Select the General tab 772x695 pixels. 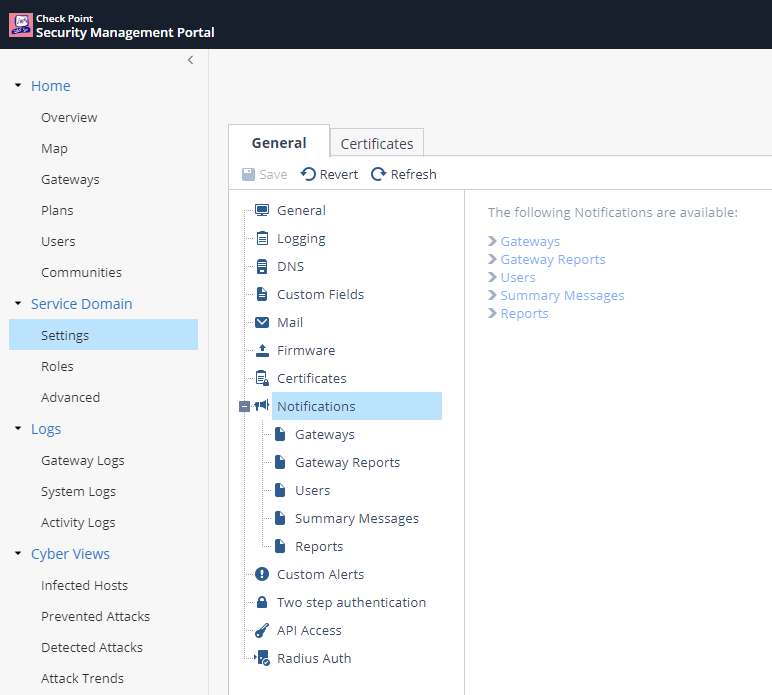pyautogui.click(x=279, y=143)
